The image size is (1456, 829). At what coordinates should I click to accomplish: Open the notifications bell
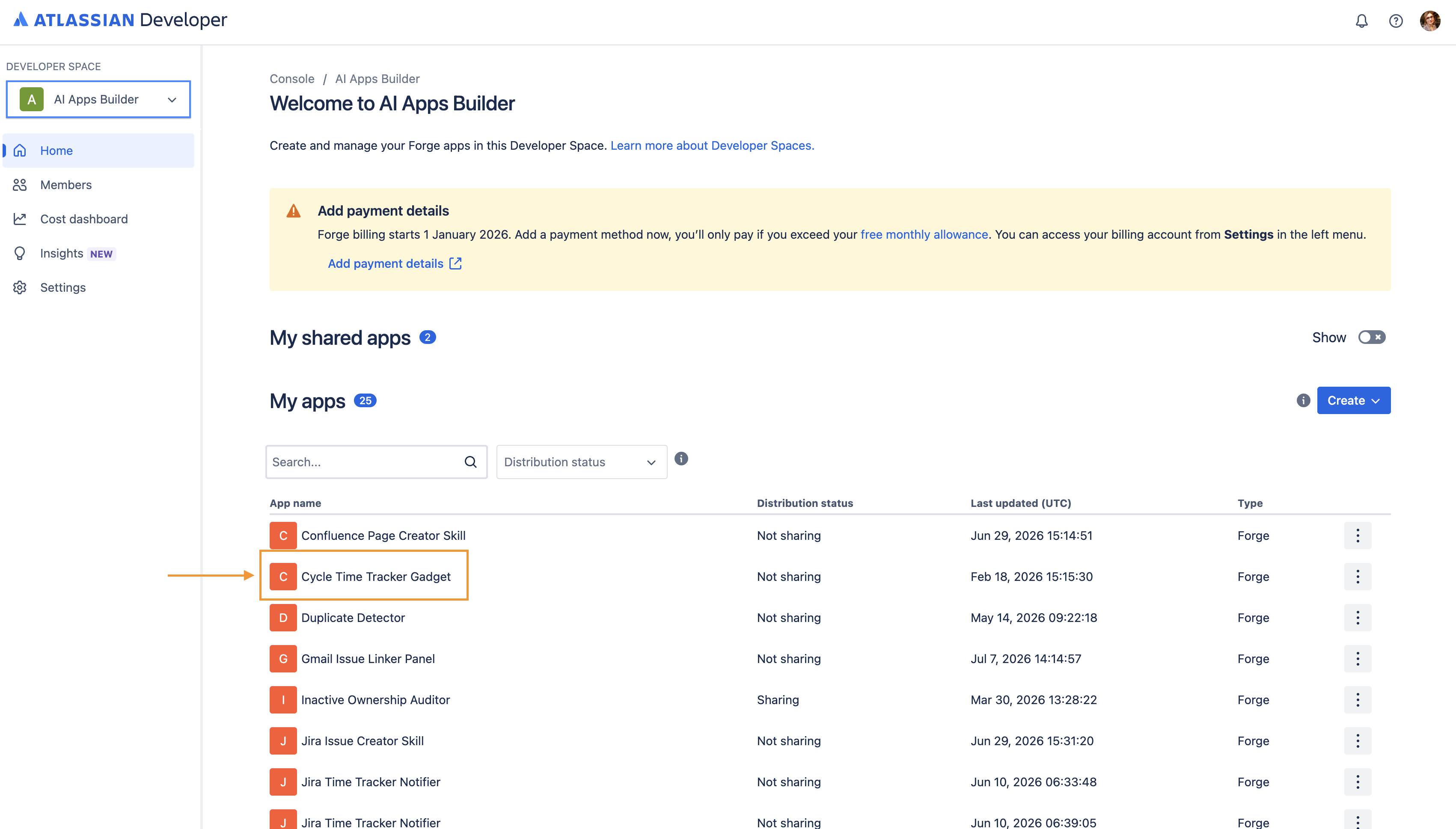1361,21
